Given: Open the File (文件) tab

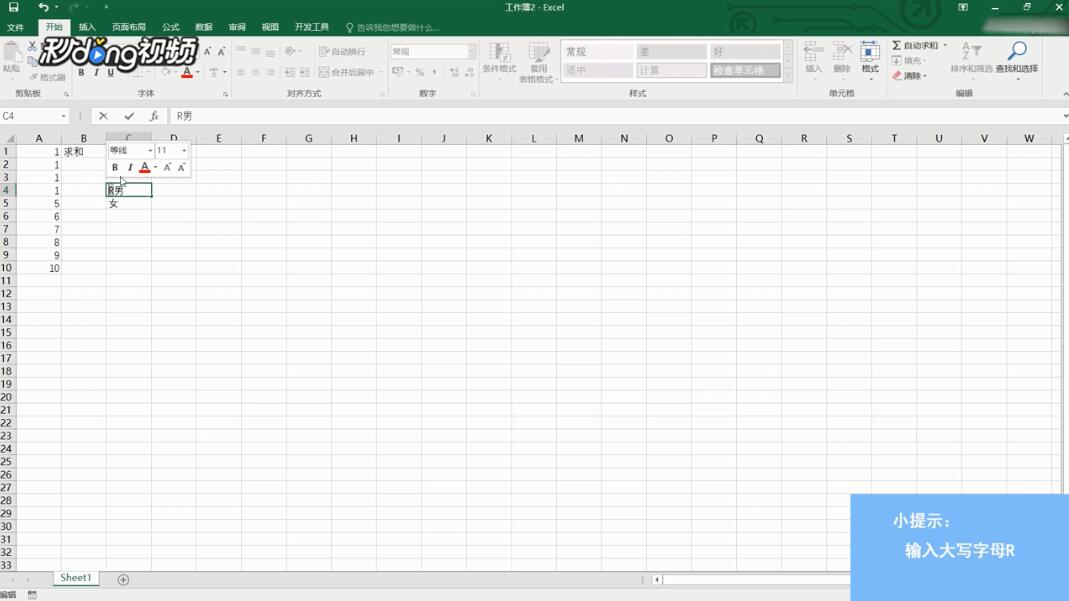Looking at the screenshot, I should (15, 27).
